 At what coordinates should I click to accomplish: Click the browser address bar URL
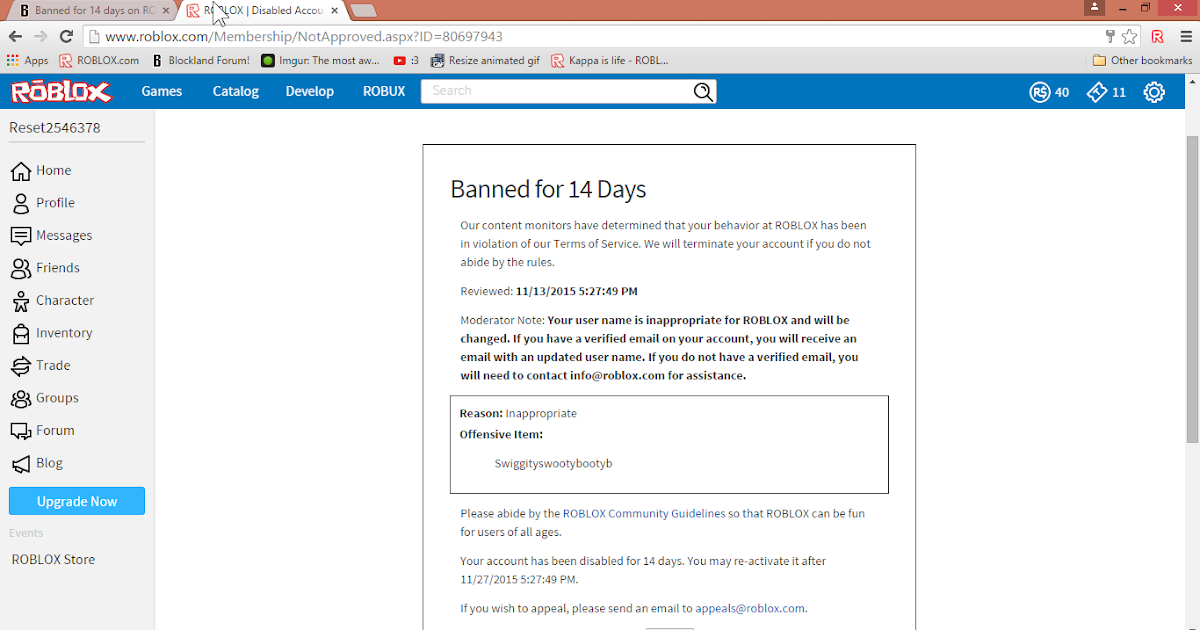(x=304, y=36)
